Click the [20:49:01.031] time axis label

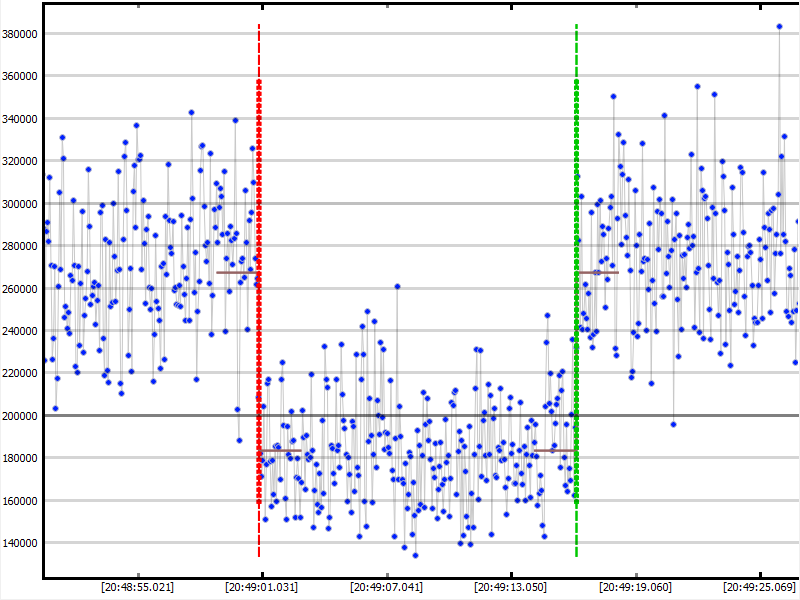(x=261, y=587)
